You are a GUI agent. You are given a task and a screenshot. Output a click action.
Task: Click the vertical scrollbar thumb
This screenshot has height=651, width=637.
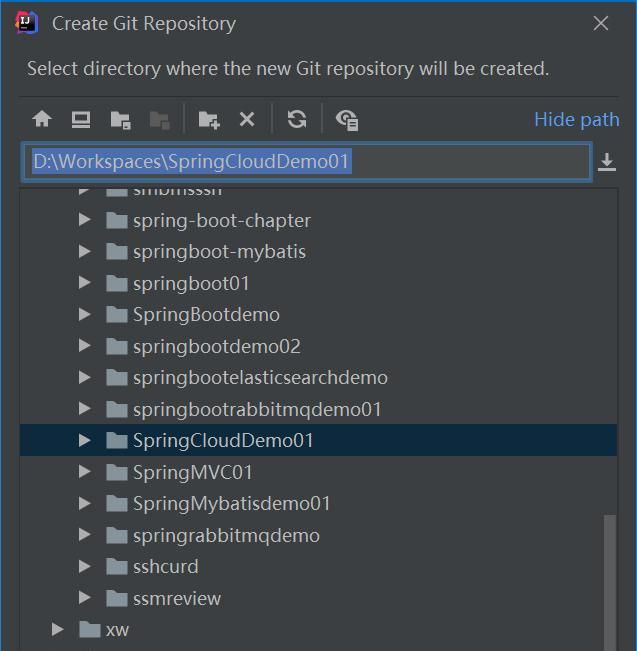tap(610, 580)
